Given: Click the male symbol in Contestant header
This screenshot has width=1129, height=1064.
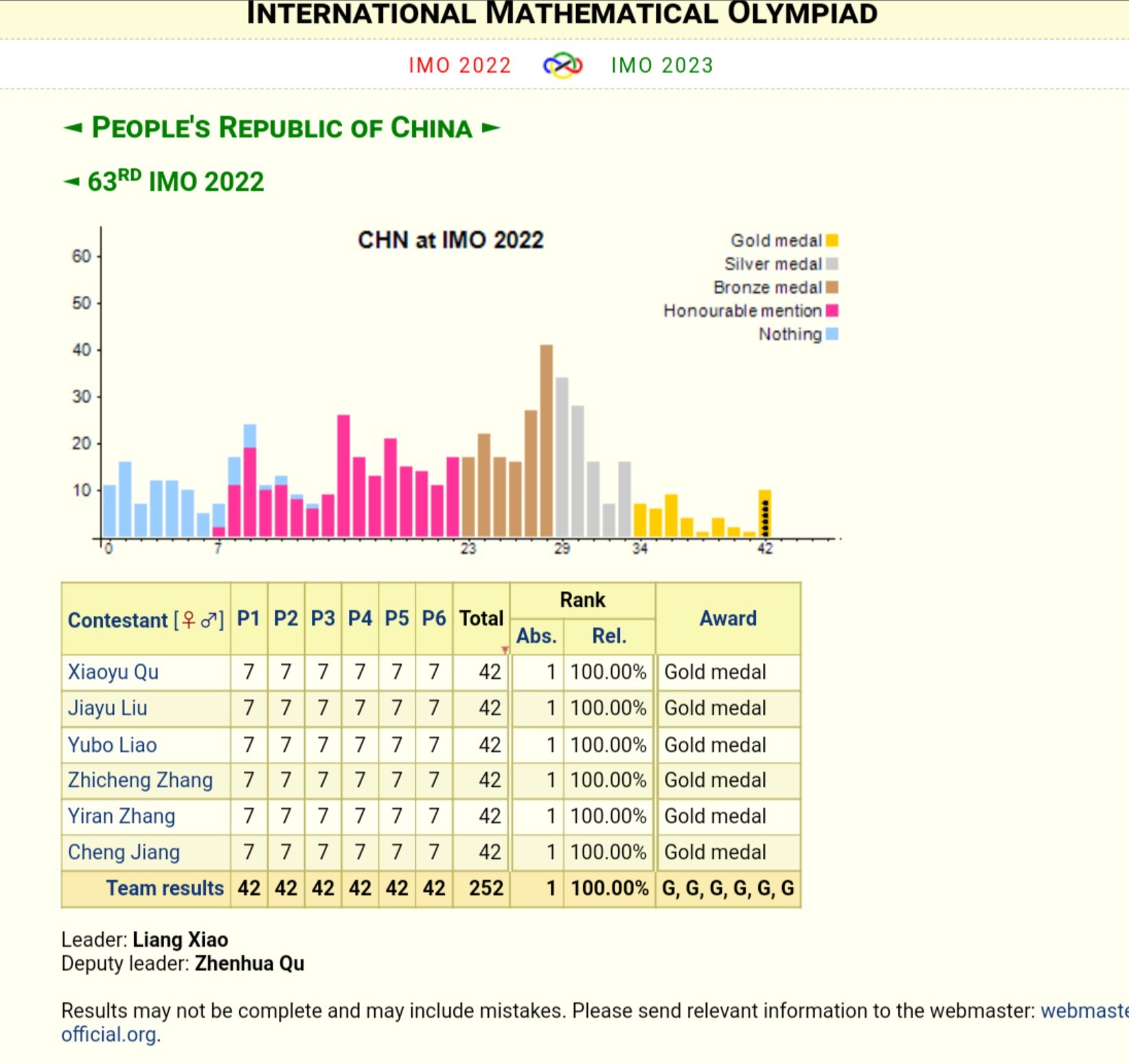Looking at the screenshot, I should pos(208,620).
